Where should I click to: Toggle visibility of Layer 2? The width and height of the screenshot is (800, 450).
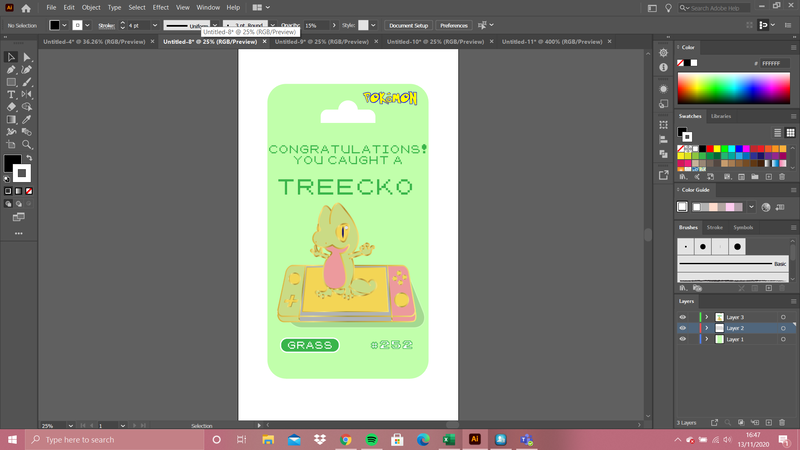click(x=683, y=328)
